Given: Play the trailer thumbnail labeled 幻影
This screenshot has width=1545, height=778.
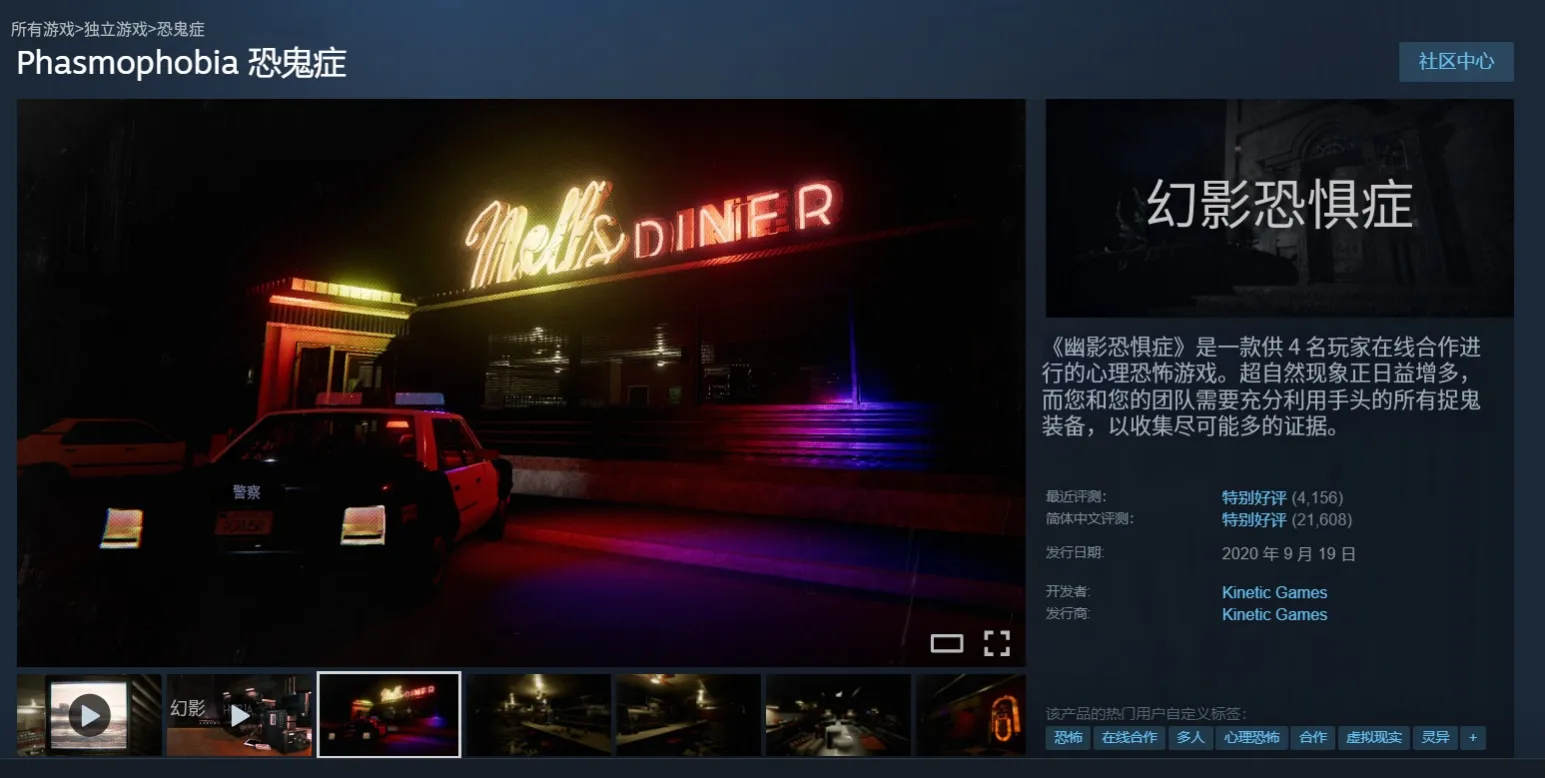Looking at the screenshot, I should 239,715.
